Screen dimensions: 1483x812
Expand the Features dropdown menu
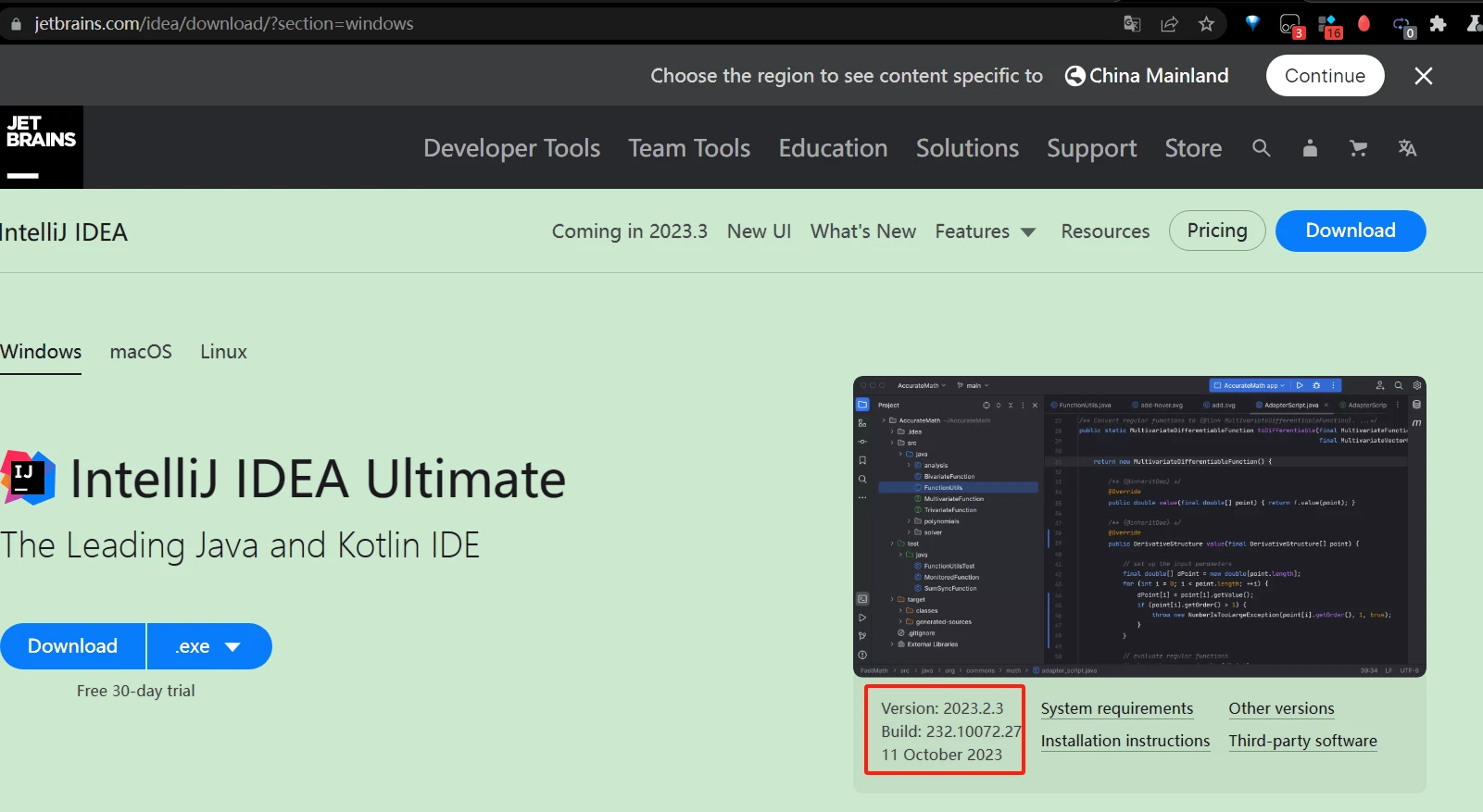985,231
